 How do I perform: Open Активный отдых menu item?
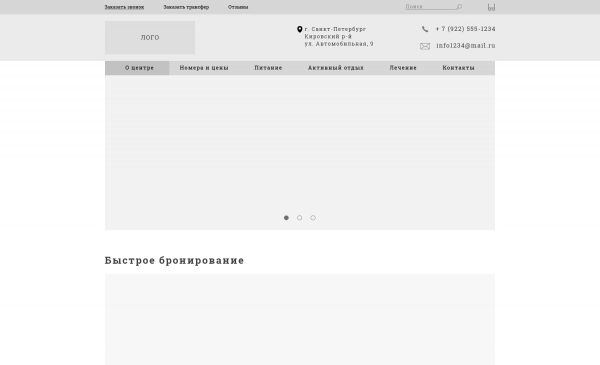coord(336,68)
